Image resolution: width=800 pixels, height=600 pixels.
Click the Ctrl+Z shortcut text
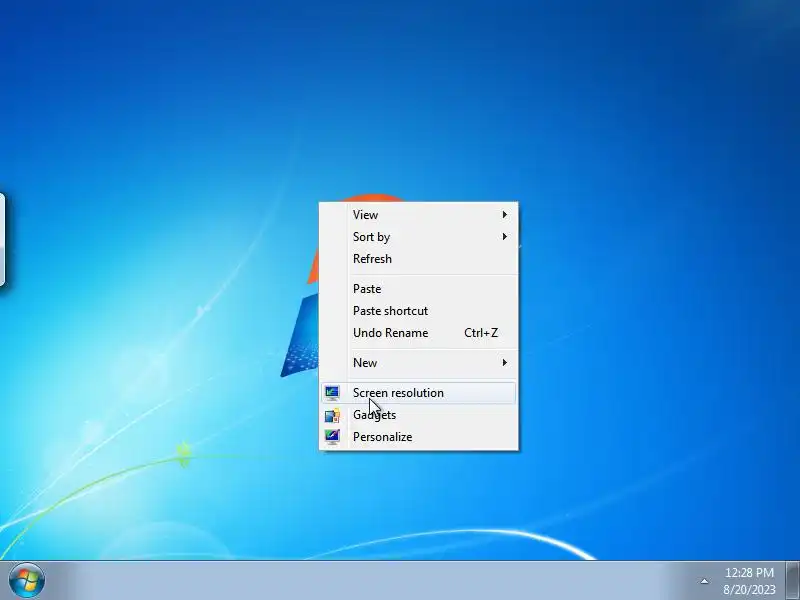481,333
